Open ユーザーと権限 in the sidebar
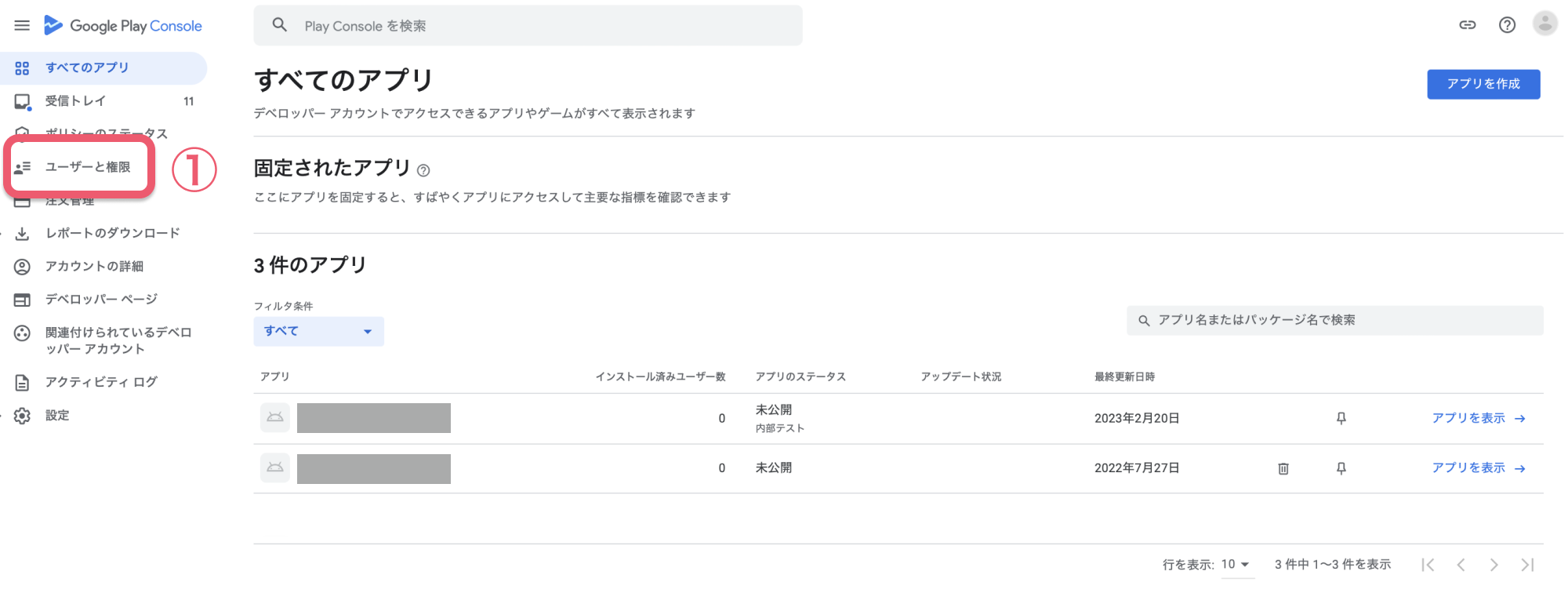This screenshot has height=593, width=1568. [88, 167]
